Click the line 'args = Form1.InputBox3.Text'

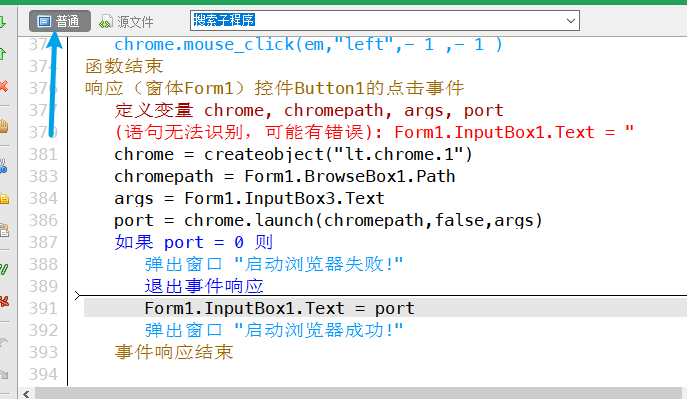(249, 198)
